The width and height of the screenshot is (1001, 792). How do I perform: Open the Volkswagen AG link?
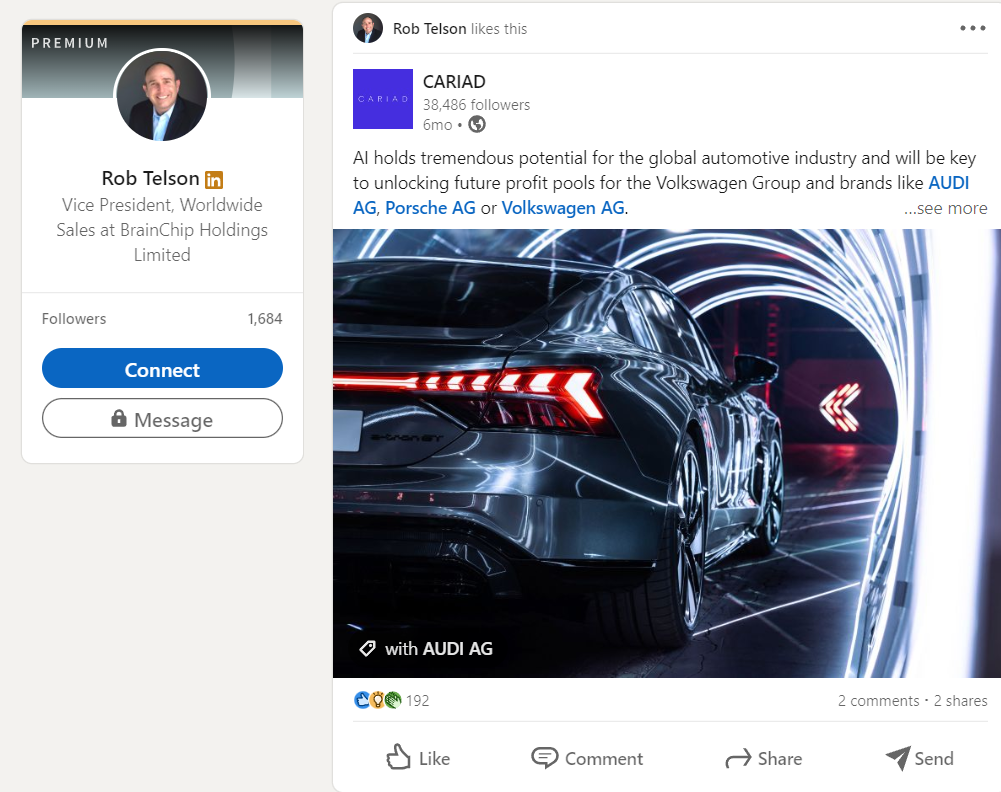point(563,208)
